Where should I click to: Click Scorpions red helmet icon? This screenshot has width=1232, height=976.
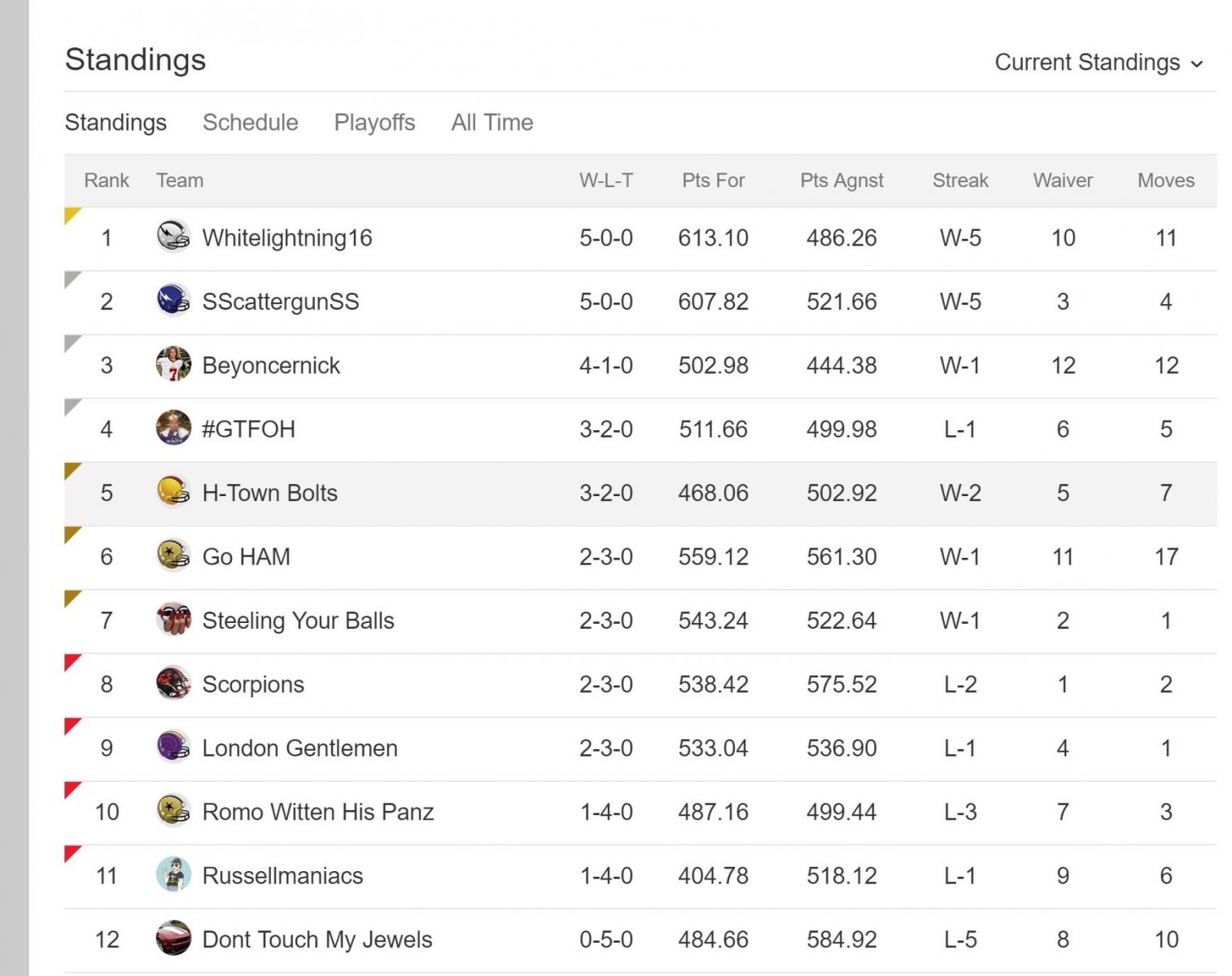[173, 684]
